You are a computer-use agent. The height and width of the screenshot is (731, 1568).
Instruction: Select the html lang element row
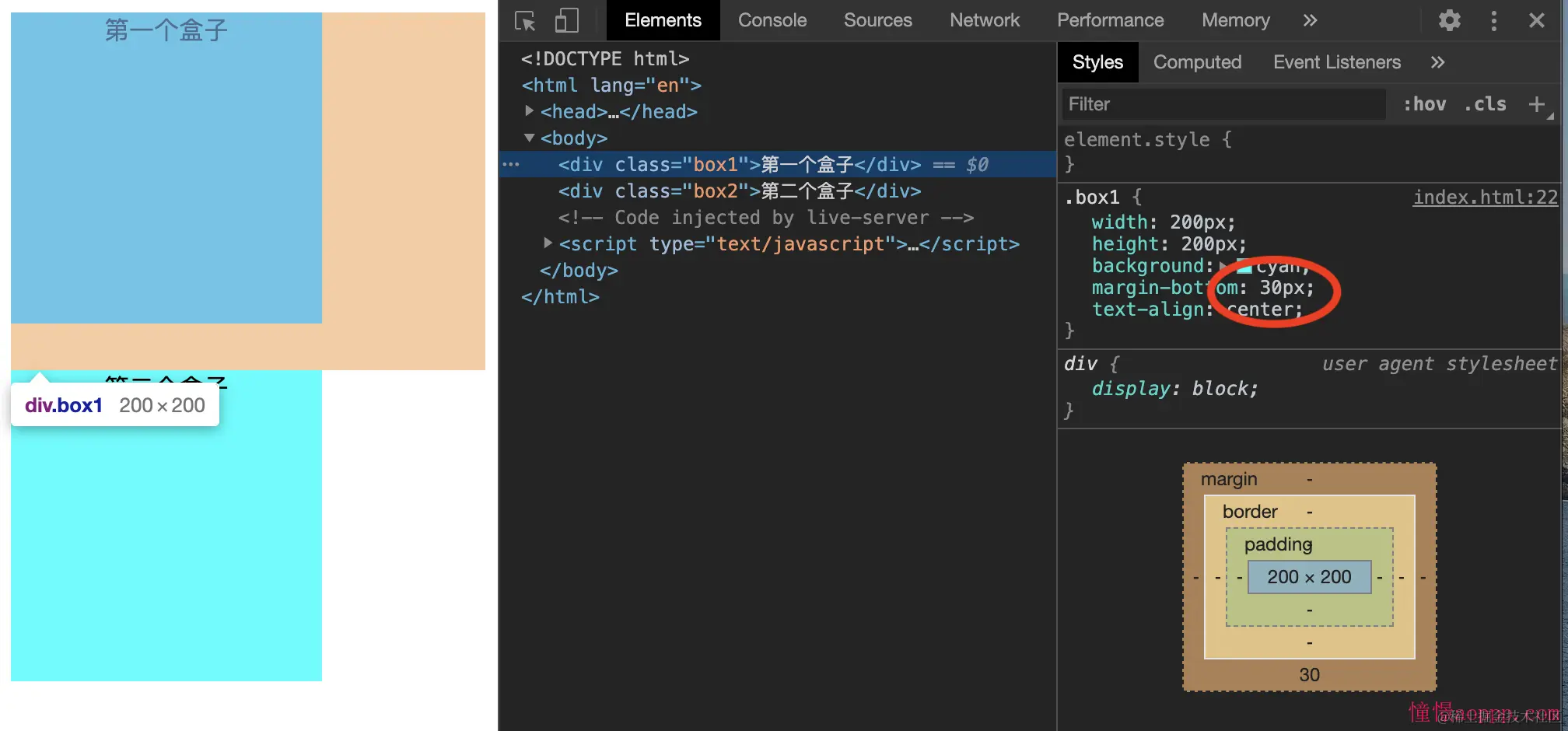778,85
